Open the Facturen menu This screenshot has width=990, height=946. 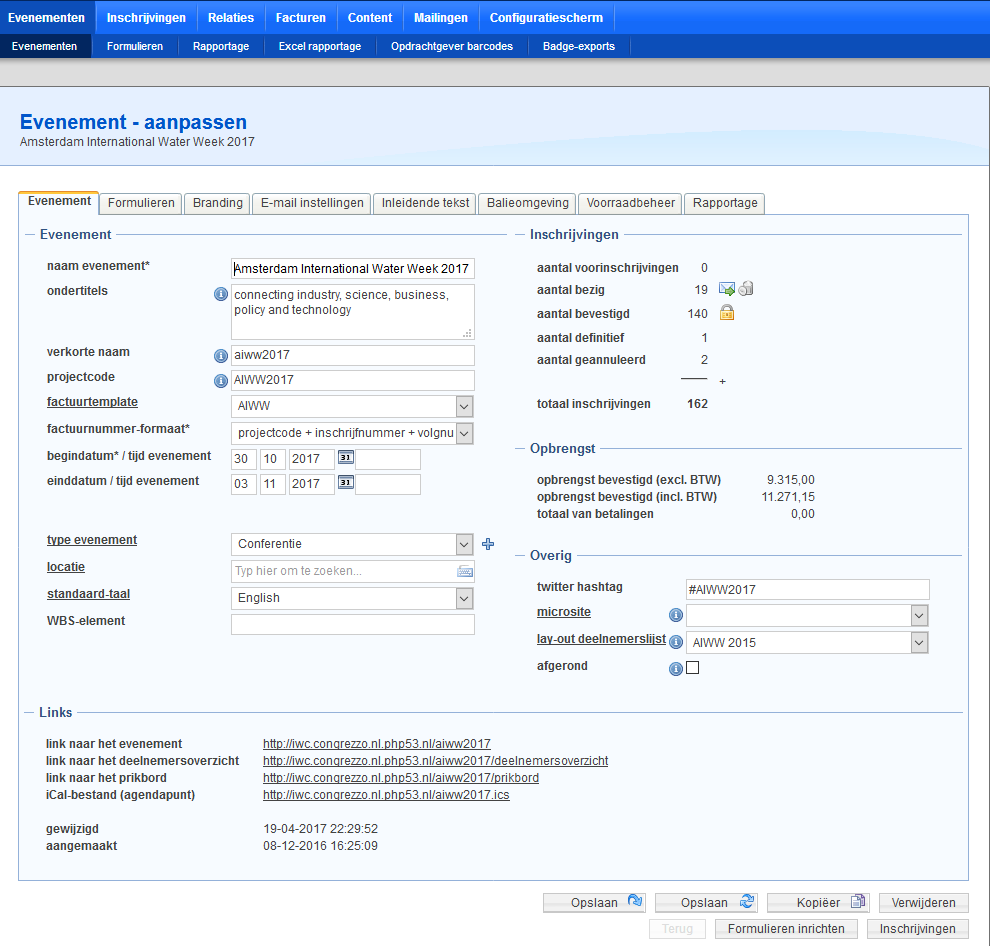(301, 18)
